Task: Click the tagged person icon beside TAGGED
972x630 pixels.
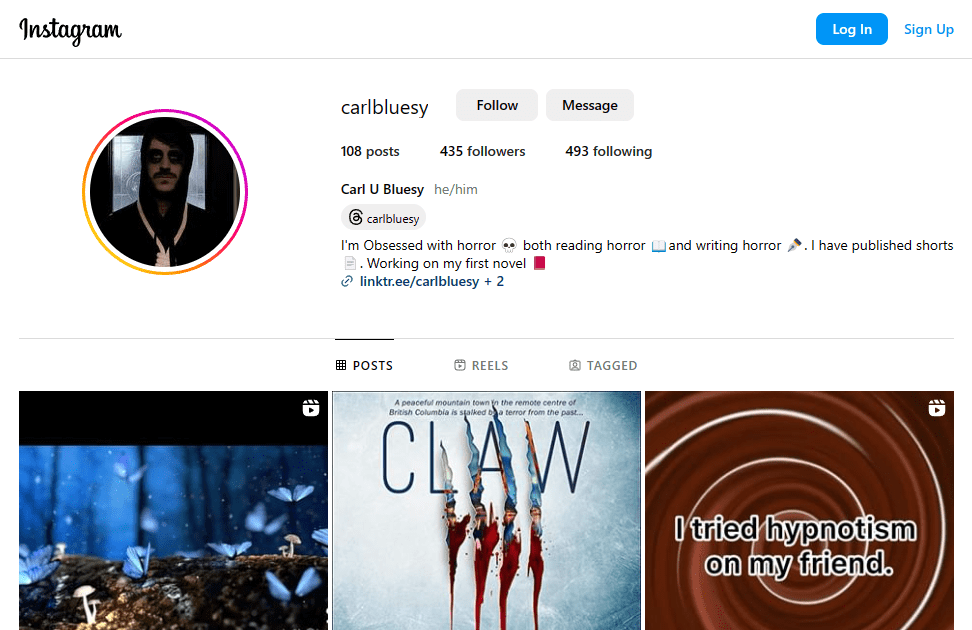Action: coord(575,365)
